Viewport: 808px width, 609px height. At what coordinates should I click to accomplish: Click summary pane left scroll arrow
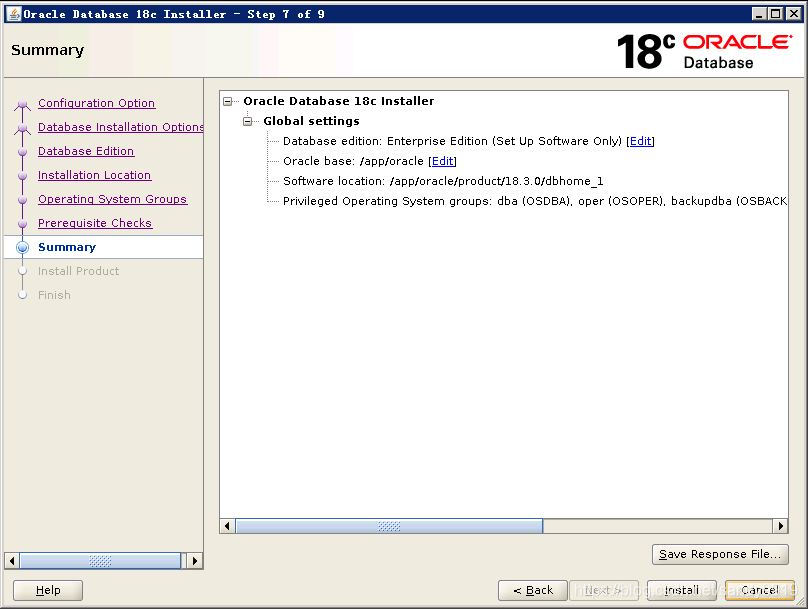click(x=227, y=526)
